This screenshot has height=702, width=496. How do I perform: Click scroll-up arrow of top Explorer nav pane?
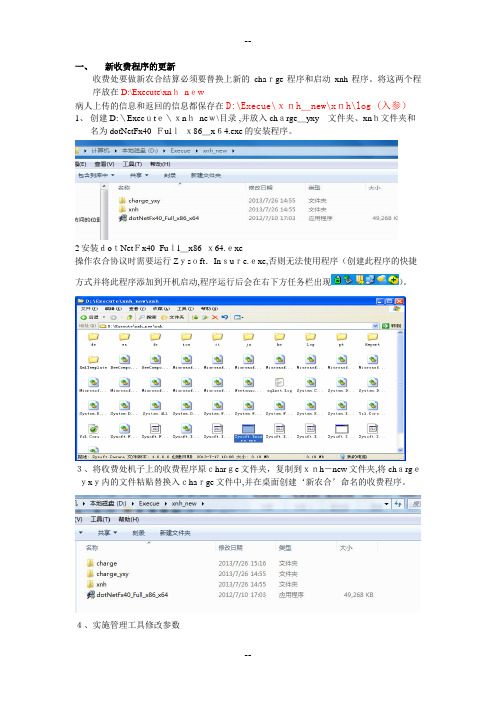point(104,186)
